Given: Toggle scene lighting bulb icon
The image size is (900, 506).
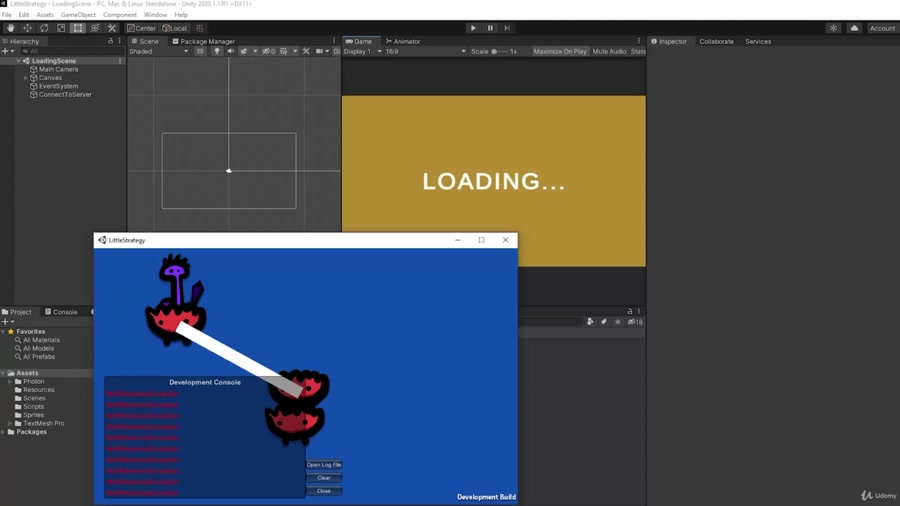Looking at the screenshot, I should click(x=216, y=51).
